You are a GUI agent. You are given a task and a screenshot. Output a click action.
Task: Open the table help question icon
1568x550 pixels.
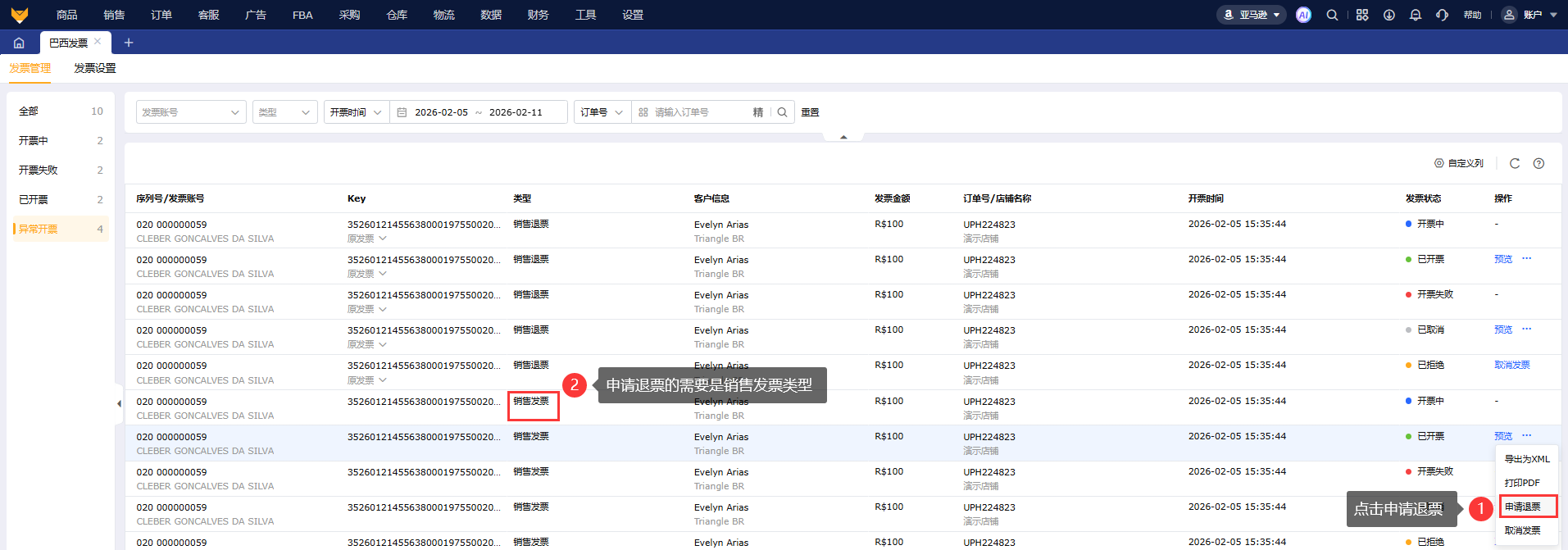click(x=1538, y=163)
